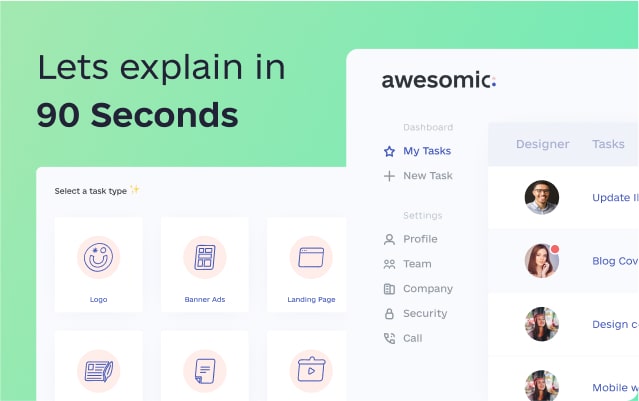Screen dimensions: 639x401
Task: Click the people icon beside Team
Action: [x=389, y=264]
